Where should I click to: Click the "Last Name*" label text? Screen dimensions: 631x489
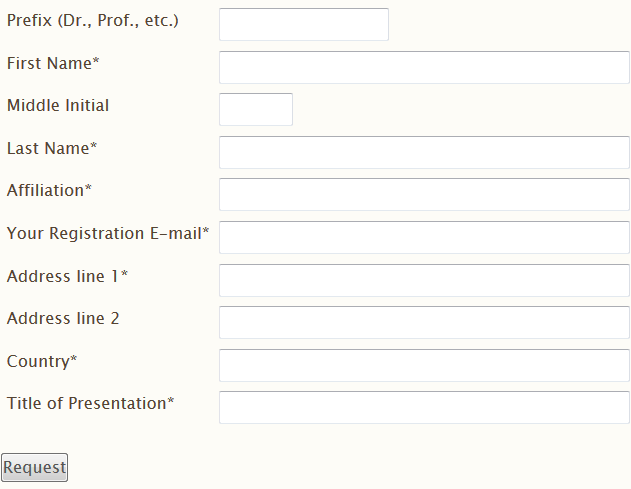(52, 148)
